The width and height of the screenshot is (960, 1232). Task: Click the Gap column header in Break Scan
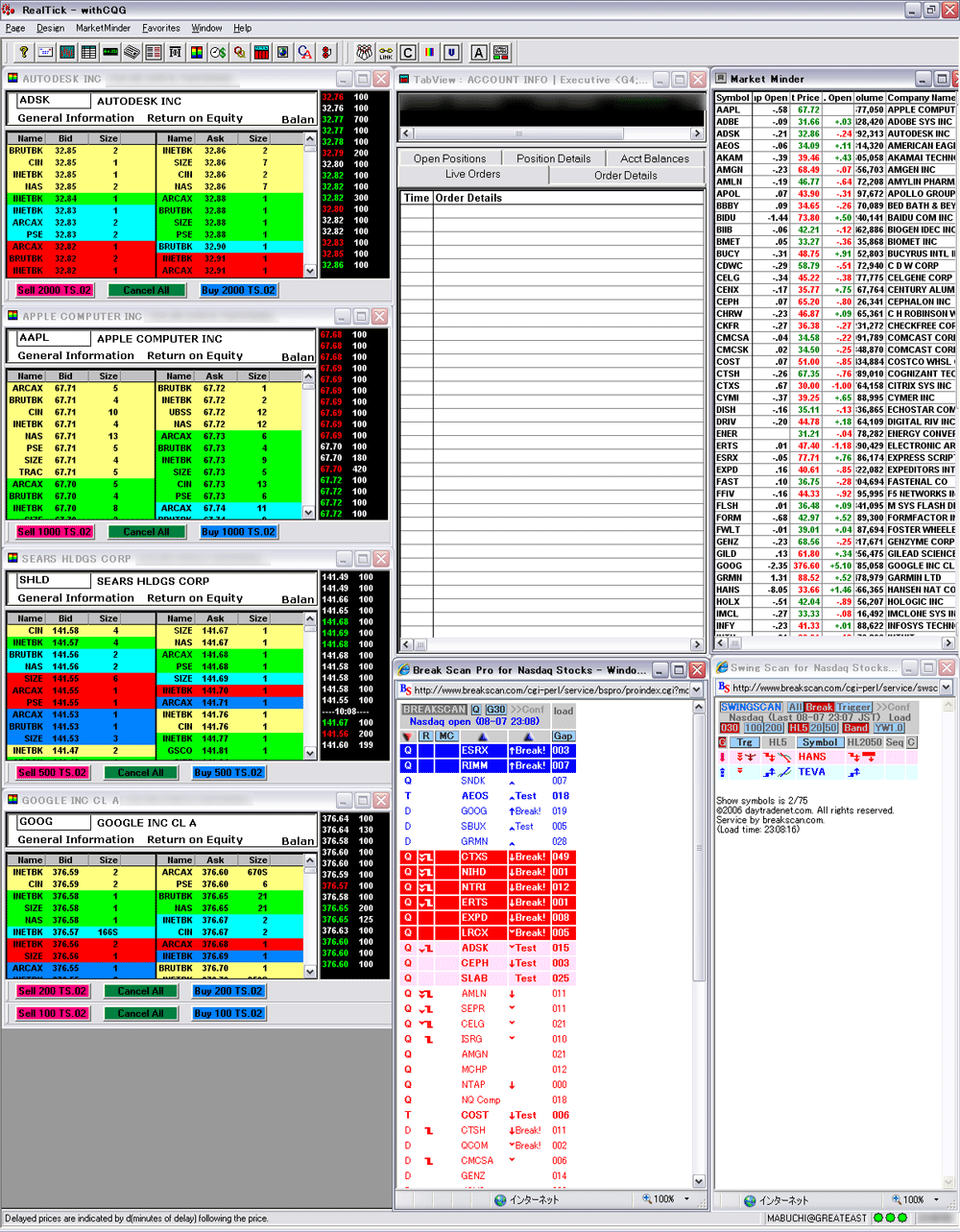pos(563,737)
